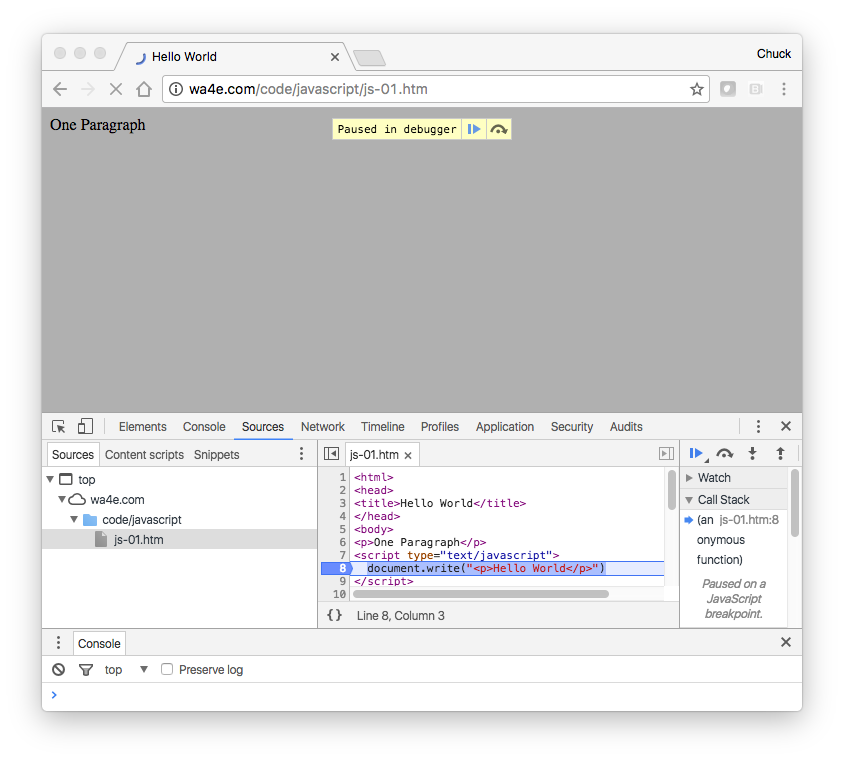The width and height of the screenshot is (844, 761).
Task: Go back to the previous page
Action: click(60, 89)
